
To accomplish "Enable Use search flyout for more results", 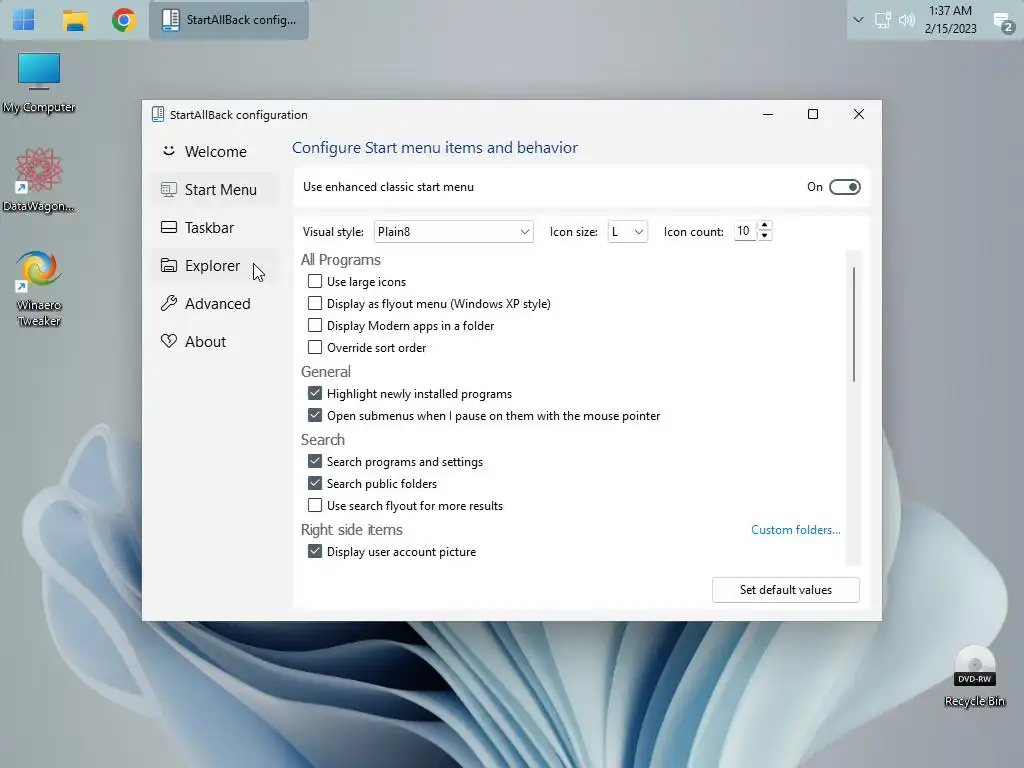I will tap(315, 505).
